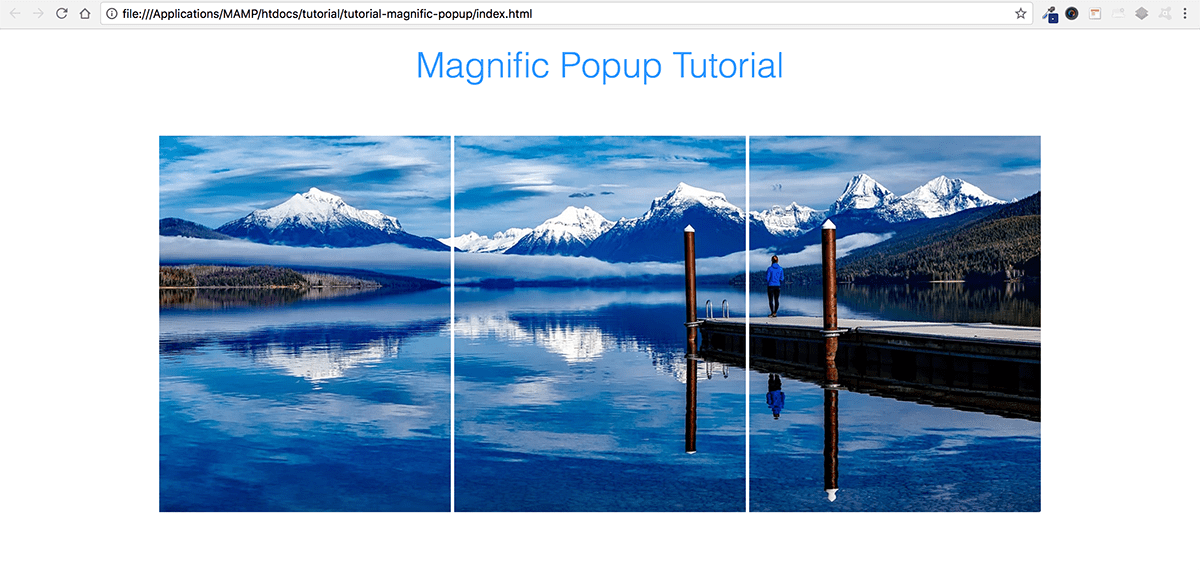Click the Magnific Popup Tutorial heading
The width and height of the screenshot is (1200, 570).
point(600,66)
